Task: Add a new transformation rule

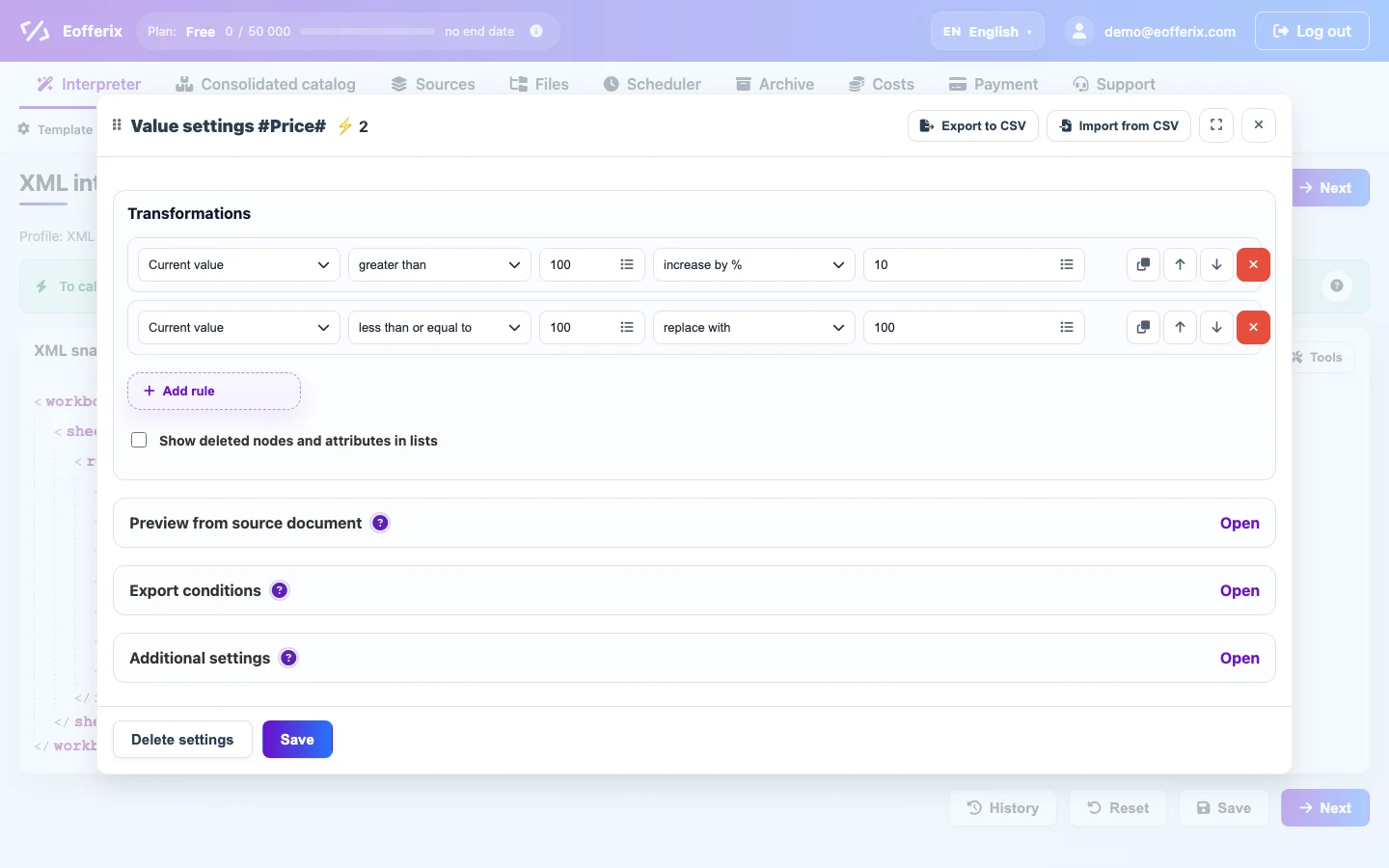Action: click(214, 391)
